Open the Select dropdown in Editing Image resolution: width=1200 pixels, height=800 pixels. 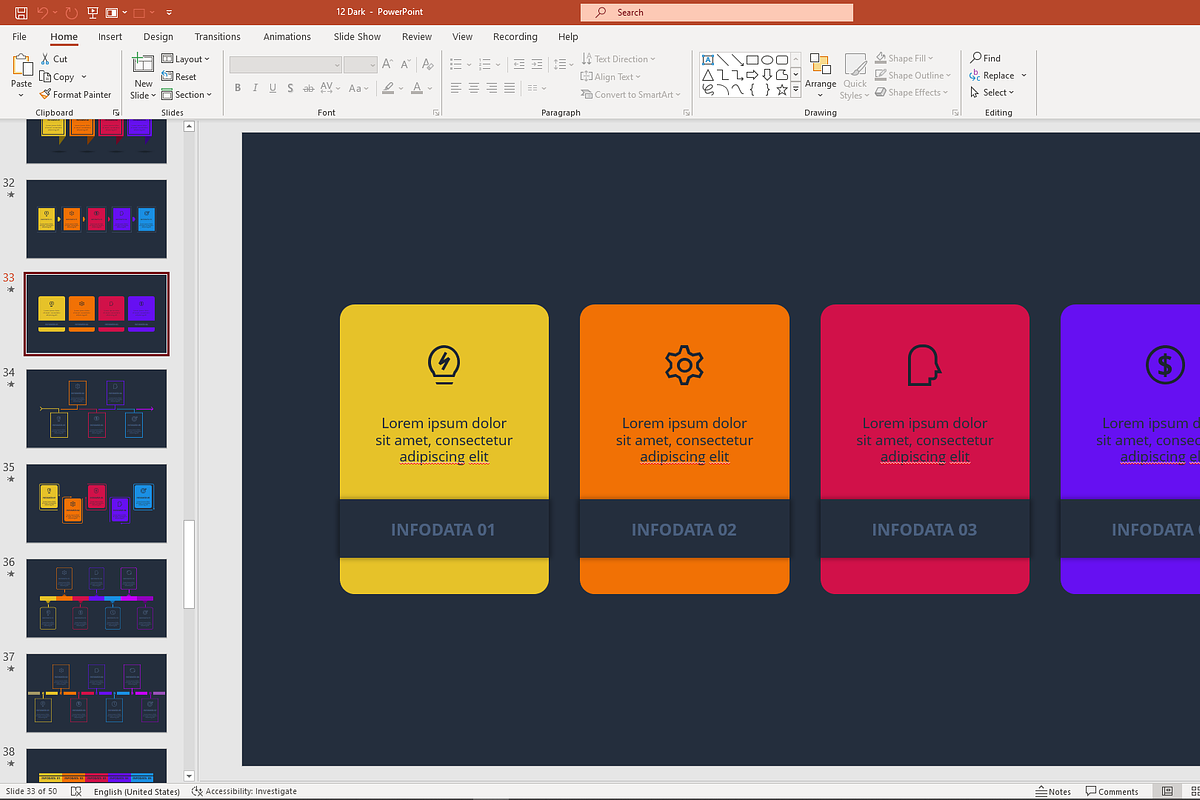click(992, 93)
